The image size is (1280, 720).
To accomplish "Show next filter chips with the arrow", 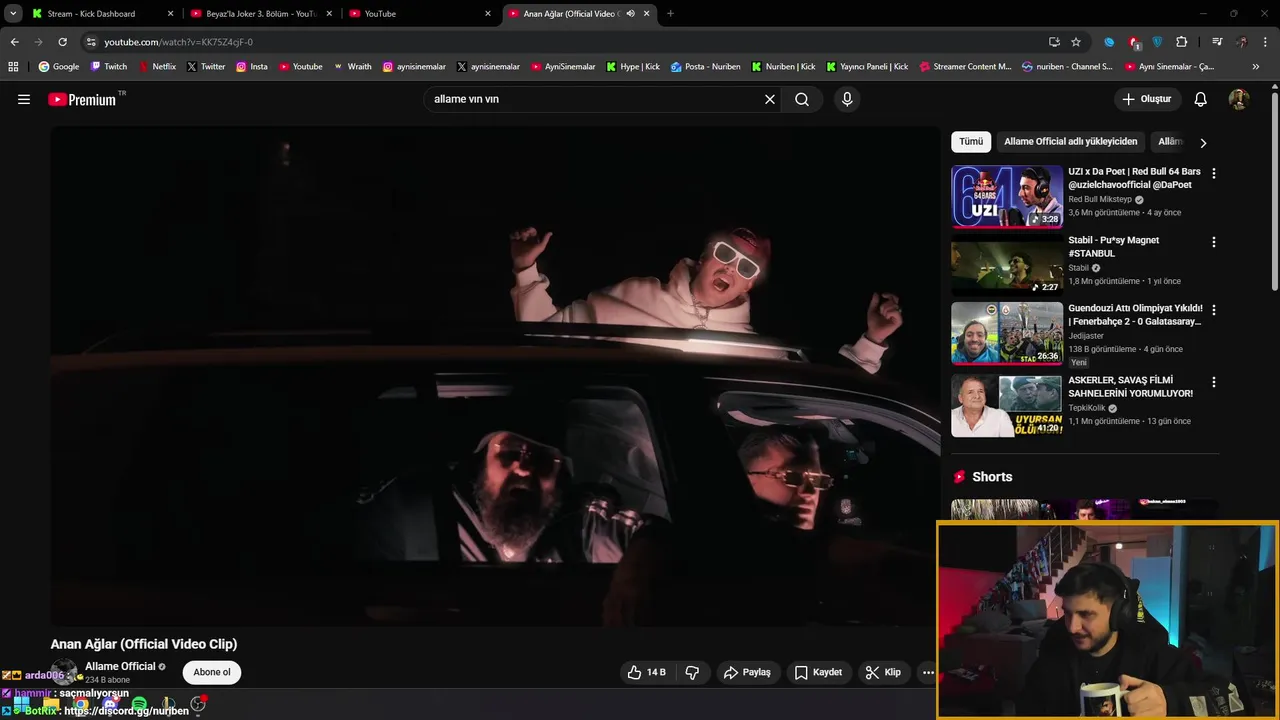I will 1203,142.
